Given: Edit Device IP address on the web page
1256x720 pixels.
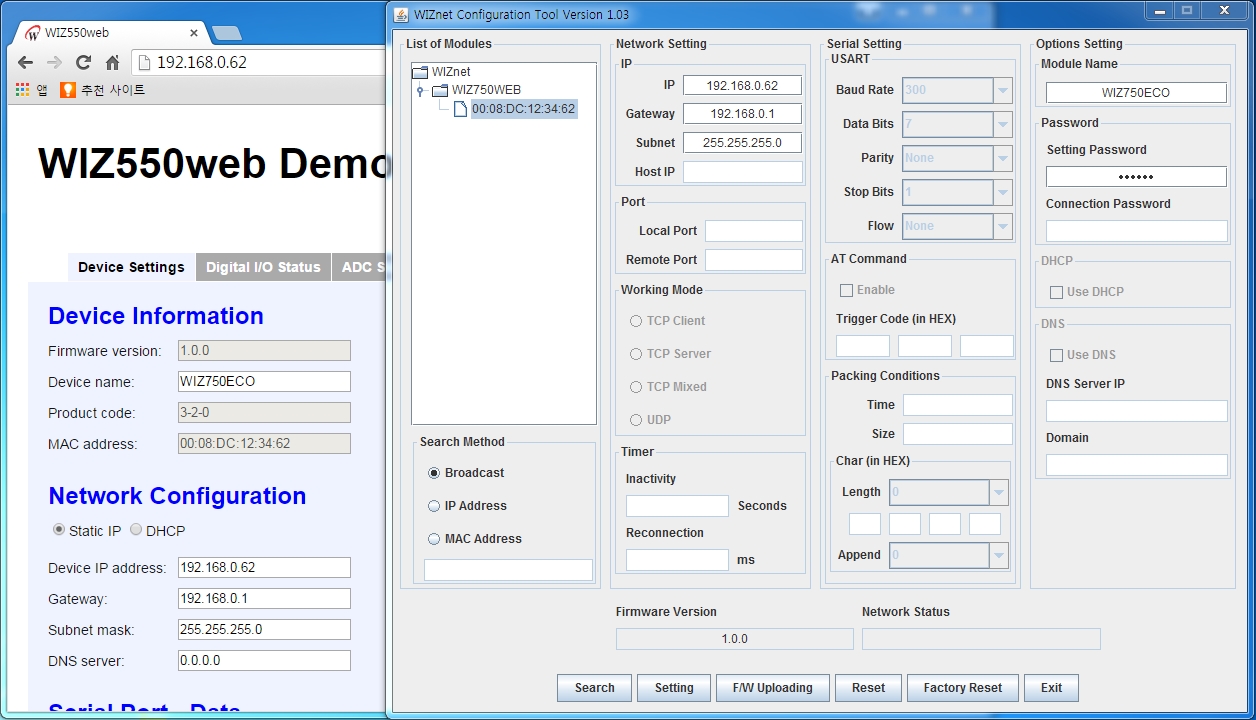Looking at the screenshot, I should coord(264,567).
